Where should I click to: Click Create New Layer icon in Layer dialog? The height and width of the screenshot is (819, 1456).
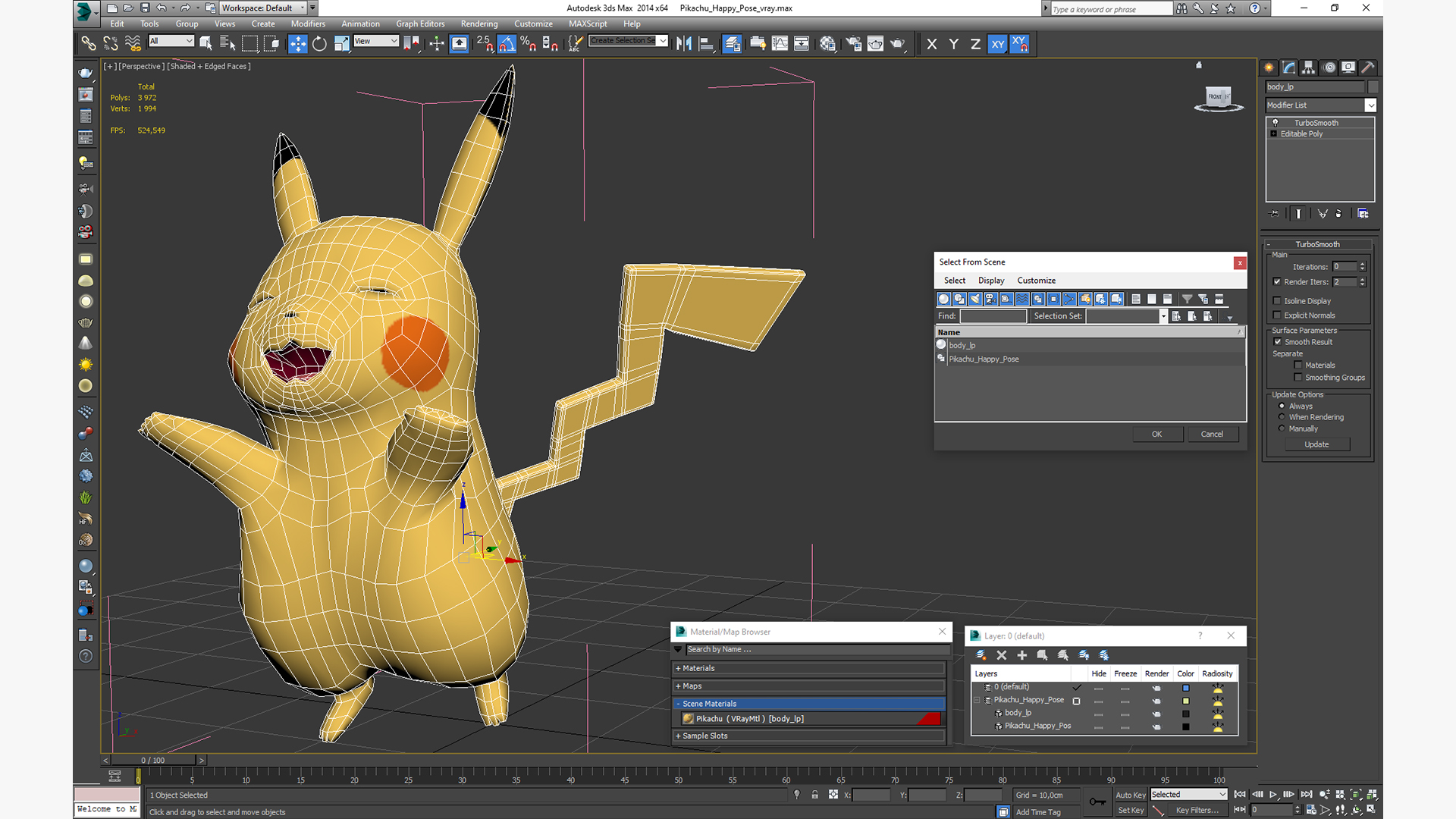(x=981, y=655)
